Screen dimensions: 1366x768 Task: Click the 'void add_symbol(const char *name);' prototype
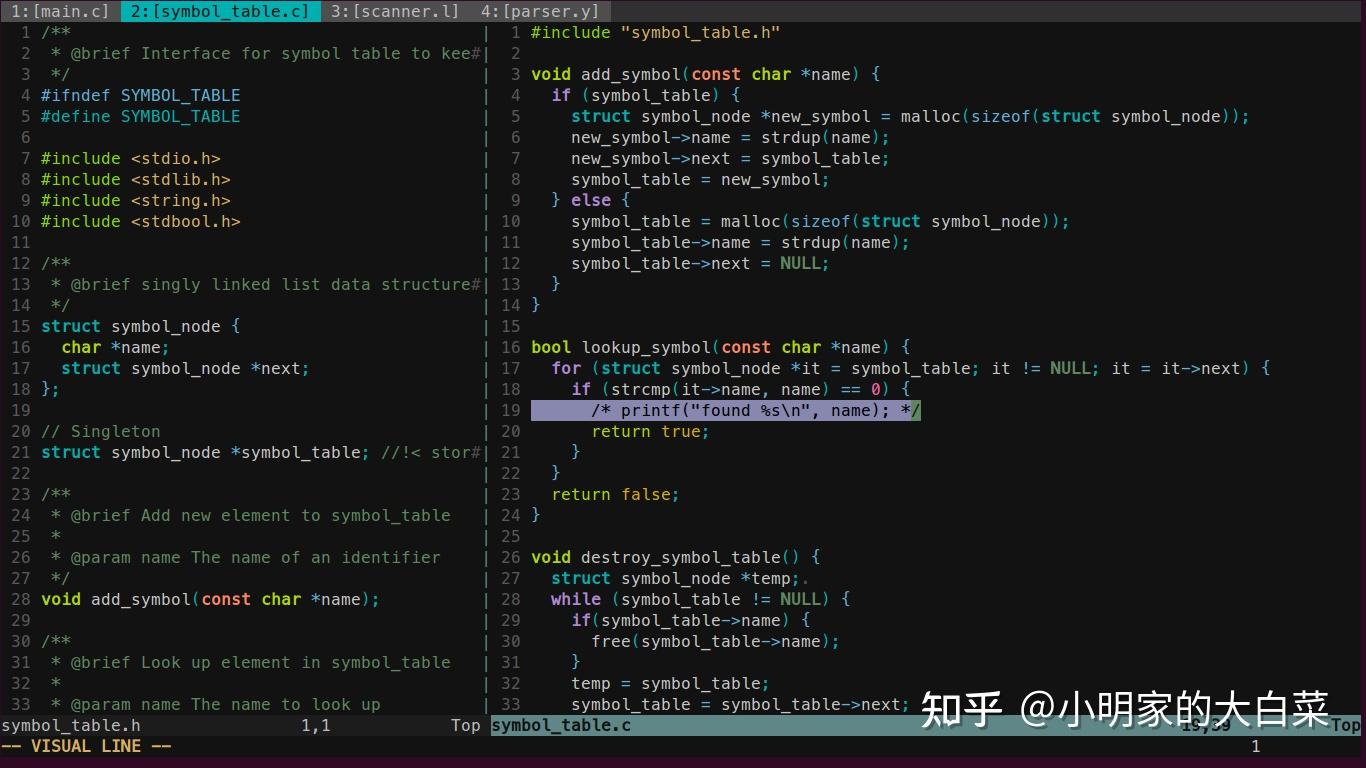click(211, 599)
